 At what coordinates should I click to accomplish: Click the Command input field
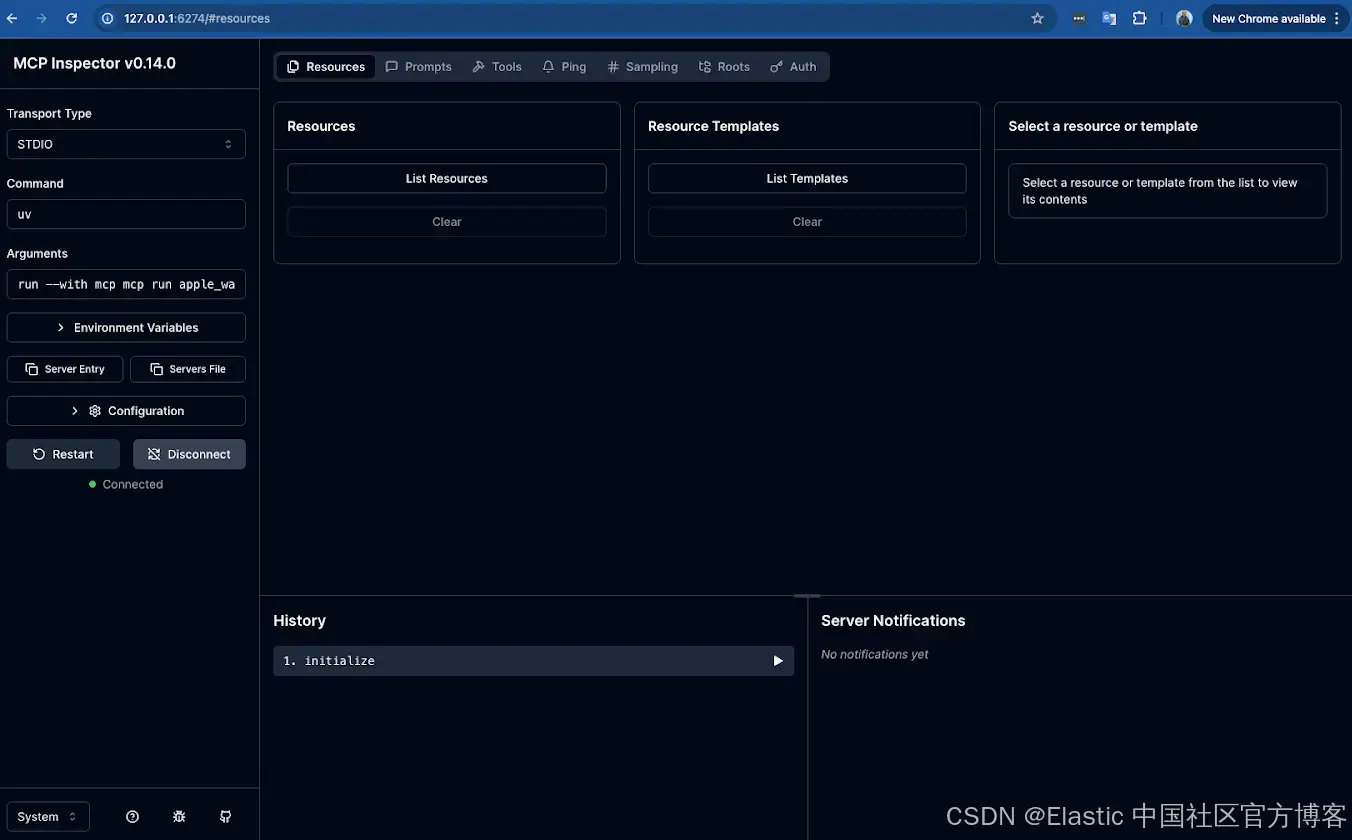click(126, 214)
